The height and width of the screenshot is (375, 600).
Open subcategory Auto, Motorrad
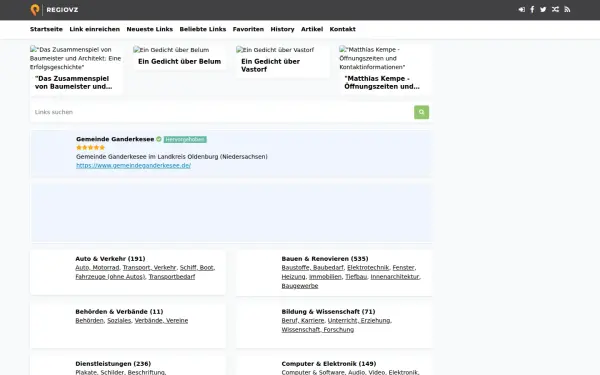97,267
